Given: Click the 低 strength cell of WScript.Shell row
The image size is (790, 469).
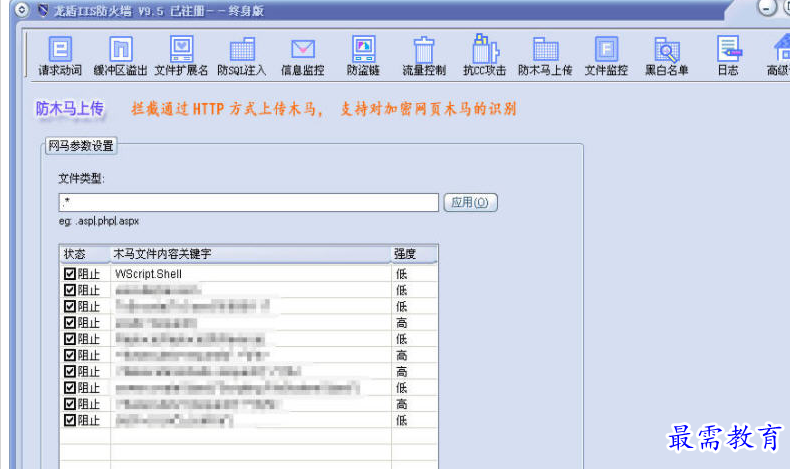Looking at the screenshot, I should point(414,274).
